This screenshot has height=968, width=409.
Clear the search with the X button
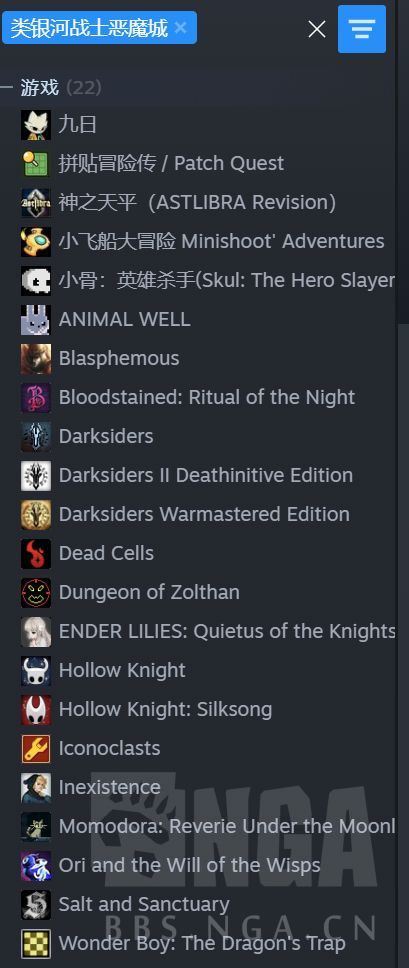point(317,29)
